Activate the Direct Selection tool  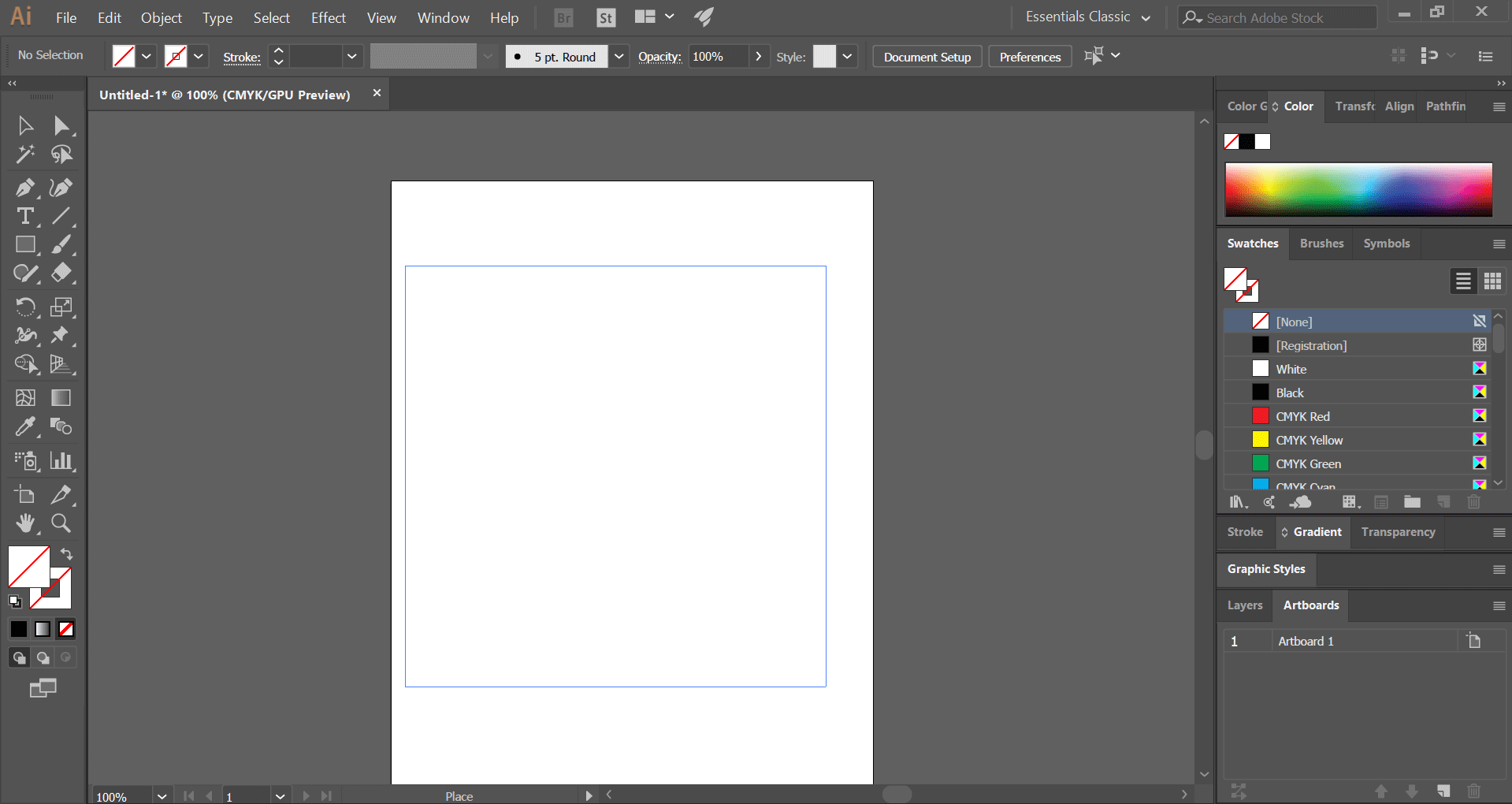pyautogui.click(x=61, y=125)
